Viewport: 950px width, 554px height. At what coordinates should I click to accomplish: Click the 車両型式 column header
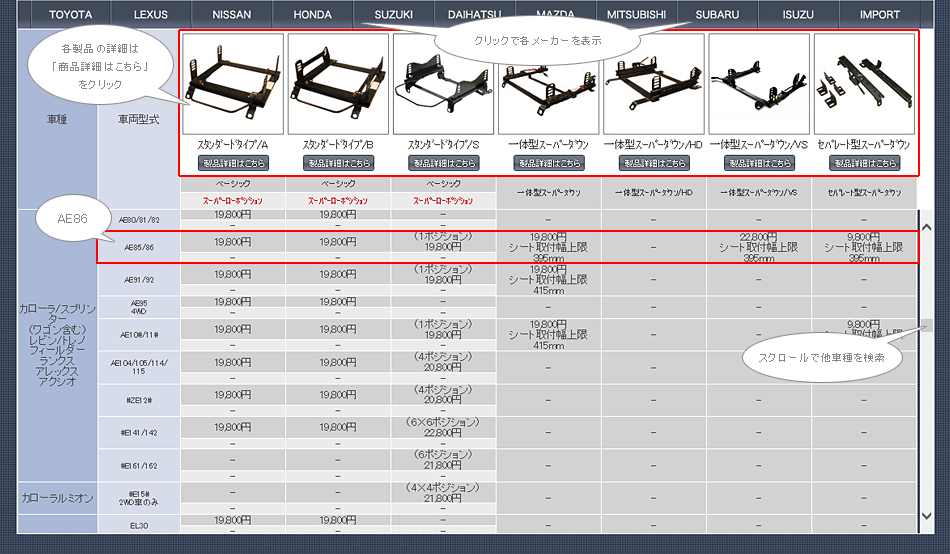(x=139, y=119)
